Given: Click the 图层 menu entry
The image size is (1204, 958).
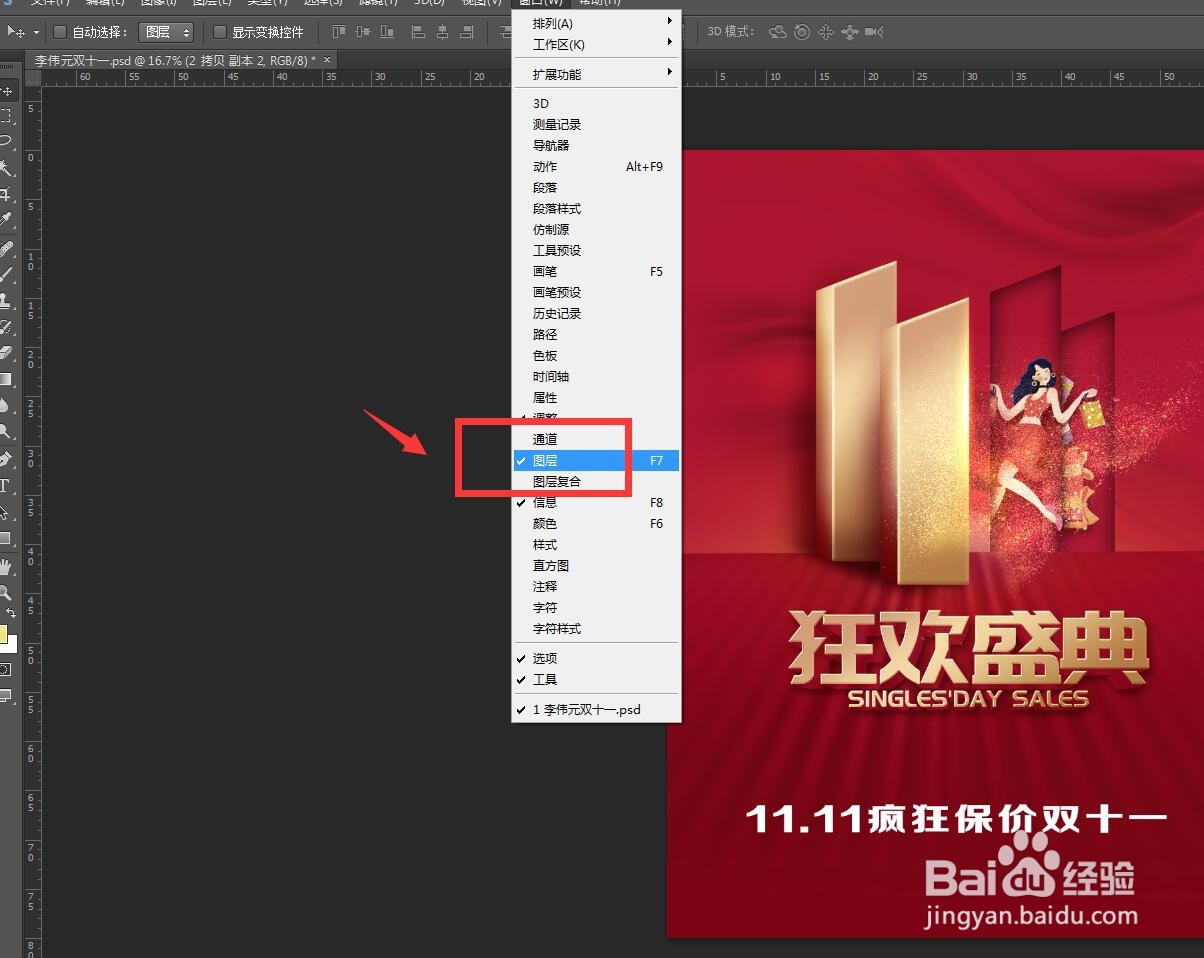Looking at the screenshot, I should pyautogui.click(x=596, y=461).
